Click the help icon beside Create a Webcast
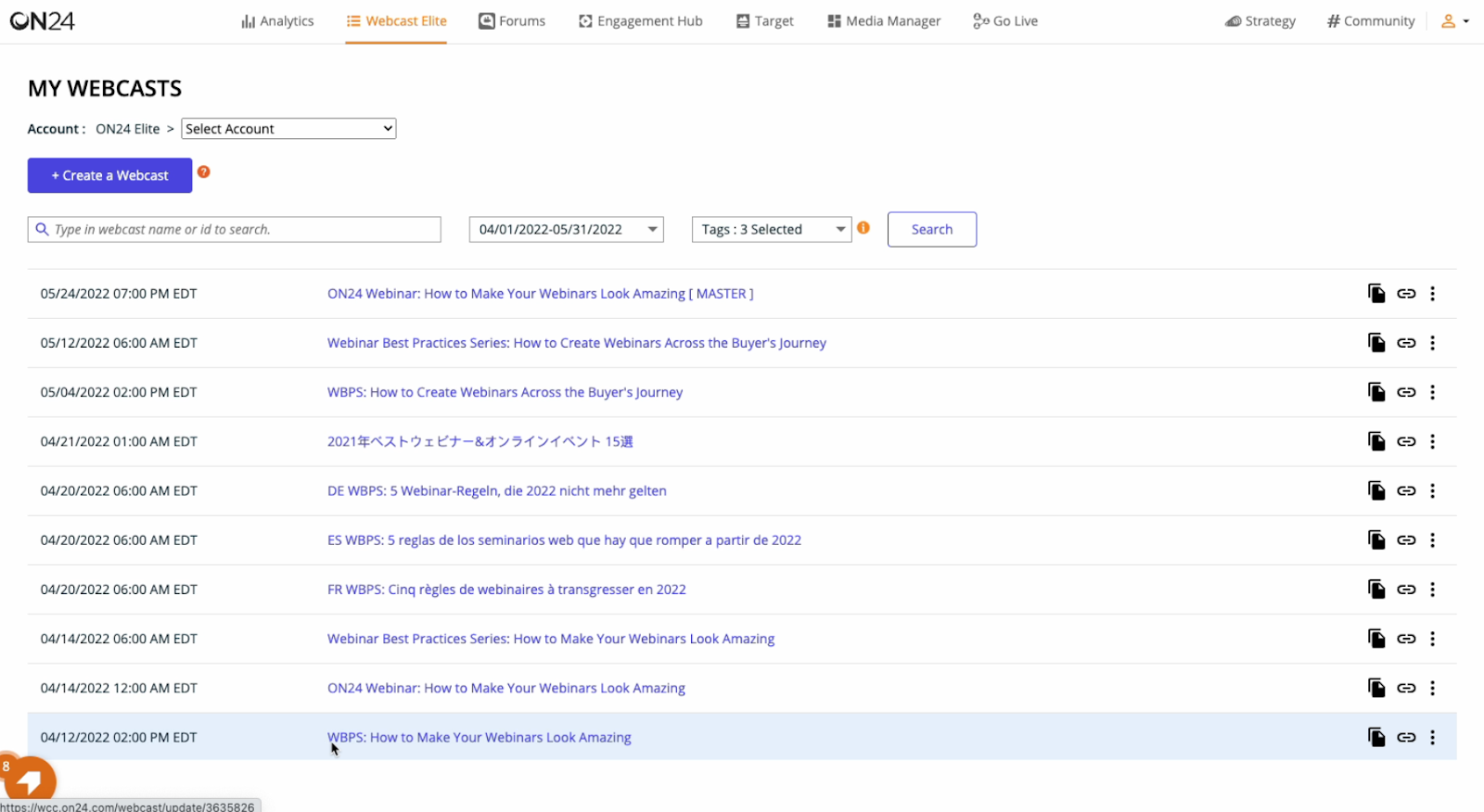 coord(204,171)
